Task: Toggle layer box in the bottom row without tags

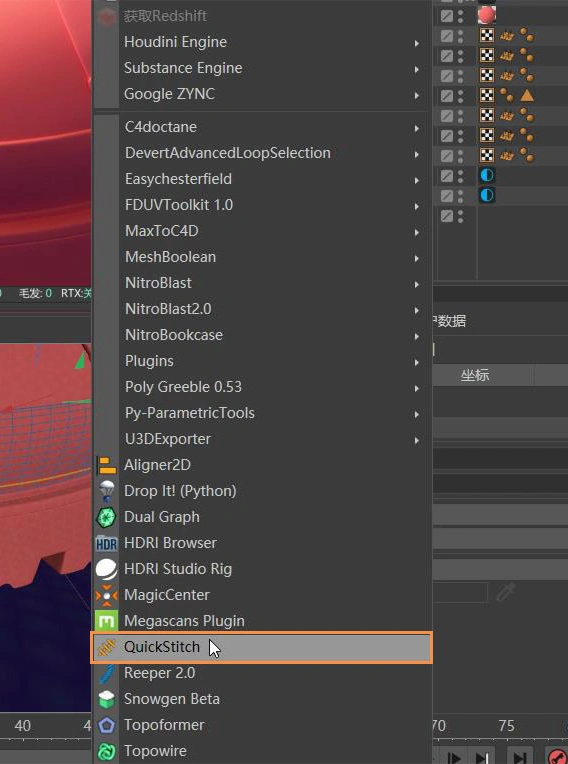Action: tap(447, 215)
